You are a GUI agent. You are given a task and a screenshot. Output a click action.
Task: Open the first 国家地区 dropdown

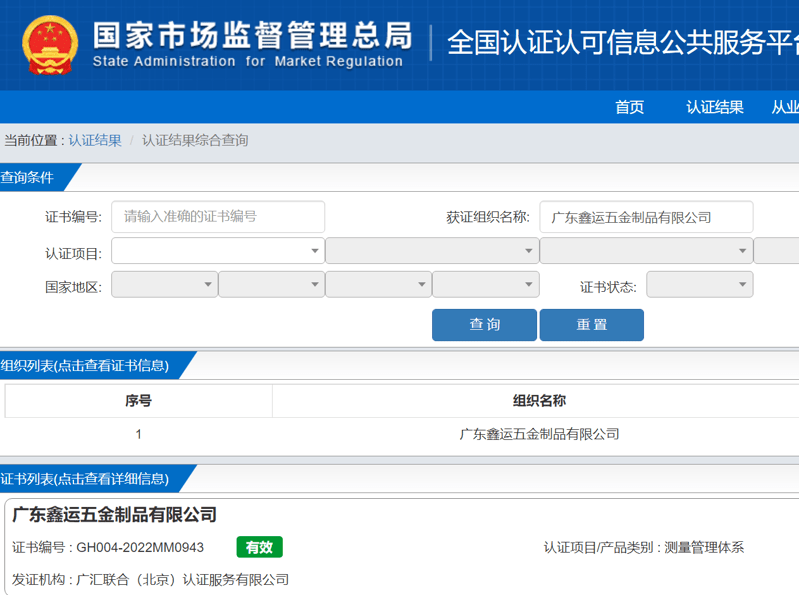pos(165,284)
